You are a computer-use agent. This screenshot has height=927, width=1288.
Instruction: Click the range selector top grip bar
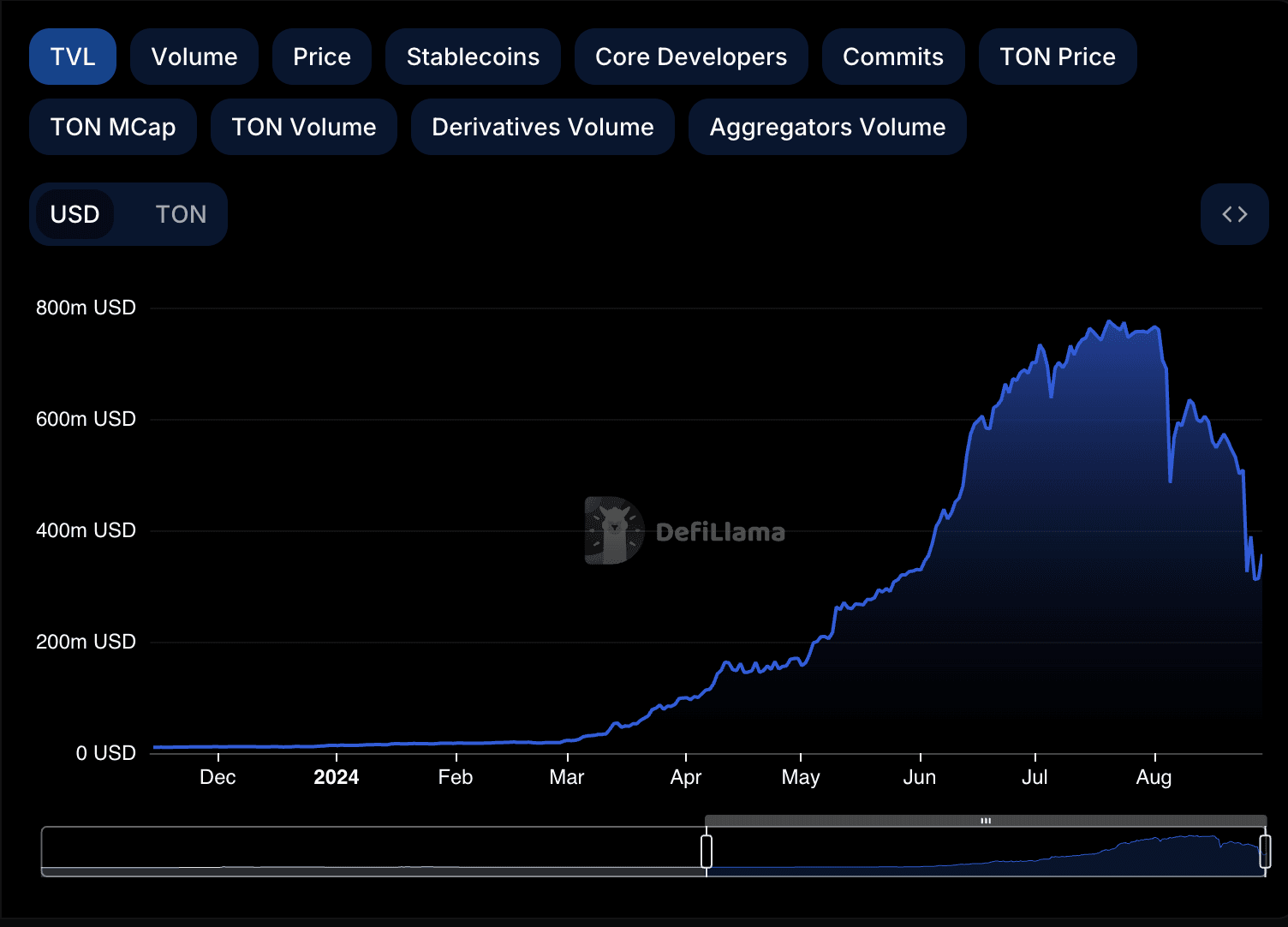coord(986,821)
